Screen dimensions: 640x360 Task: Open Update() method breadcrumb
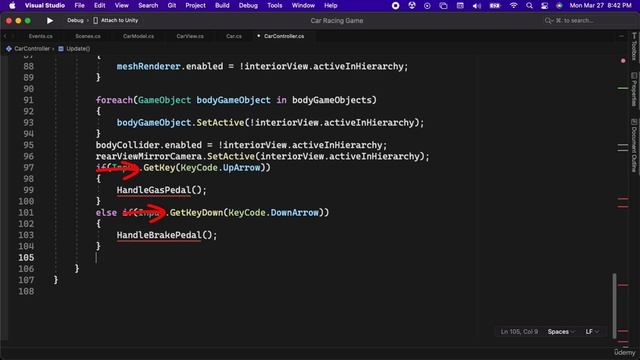78,49
